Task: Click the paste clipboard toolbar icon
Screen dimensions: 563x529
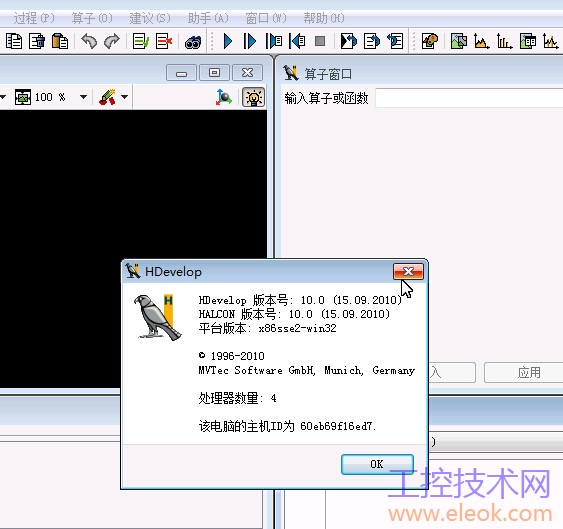Action: pyautogui.click(x=60, y=41)
